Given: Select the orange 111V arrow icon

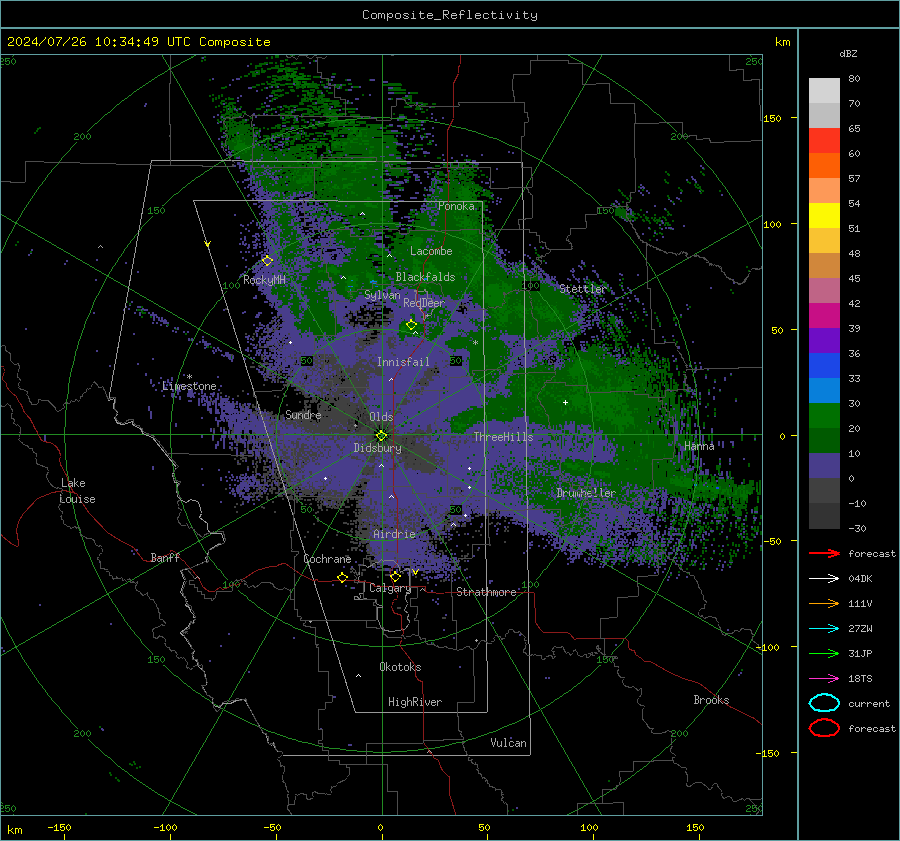Looking at the screenshot, I should [824, 603].
